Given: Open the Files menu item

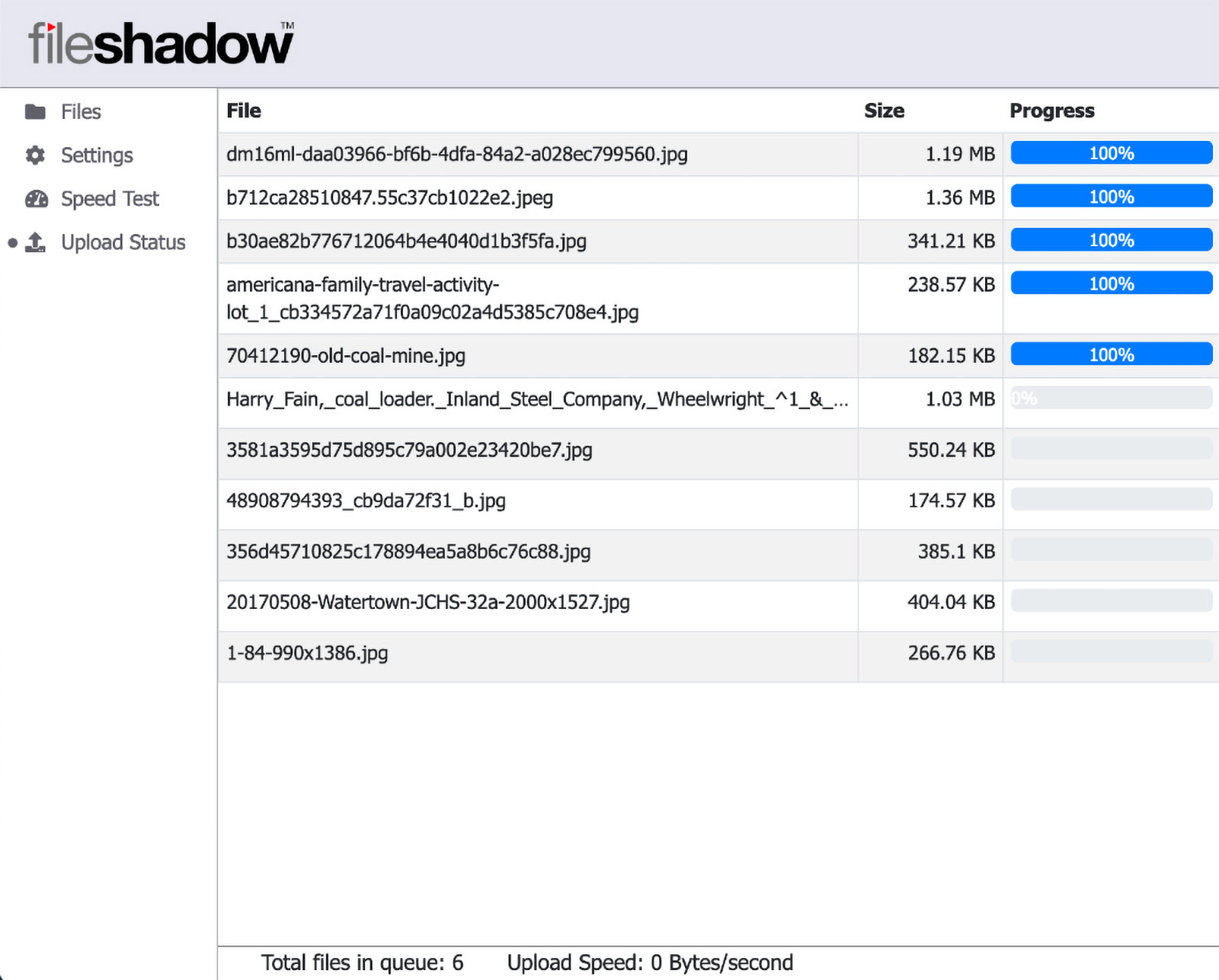Looking at the screenshot, I should click(x=81, y=112).
